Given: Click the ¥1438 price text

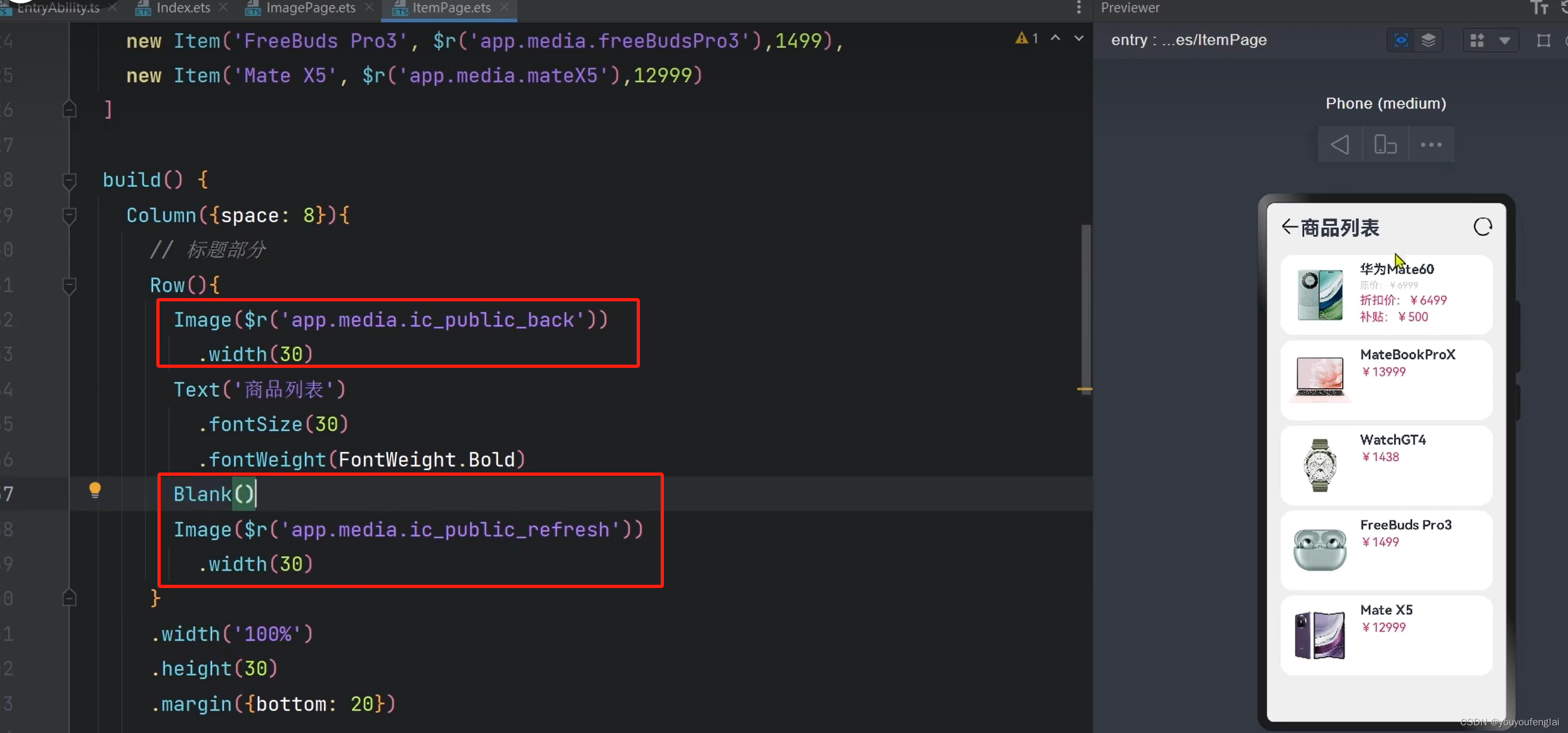Looking at the screenshot, I should pyautogui.click(x=1380, y=457).
